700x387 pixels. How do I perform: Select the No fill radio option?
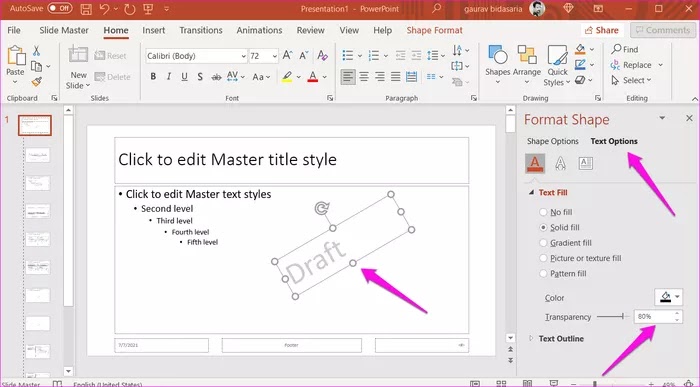point(543,212)
